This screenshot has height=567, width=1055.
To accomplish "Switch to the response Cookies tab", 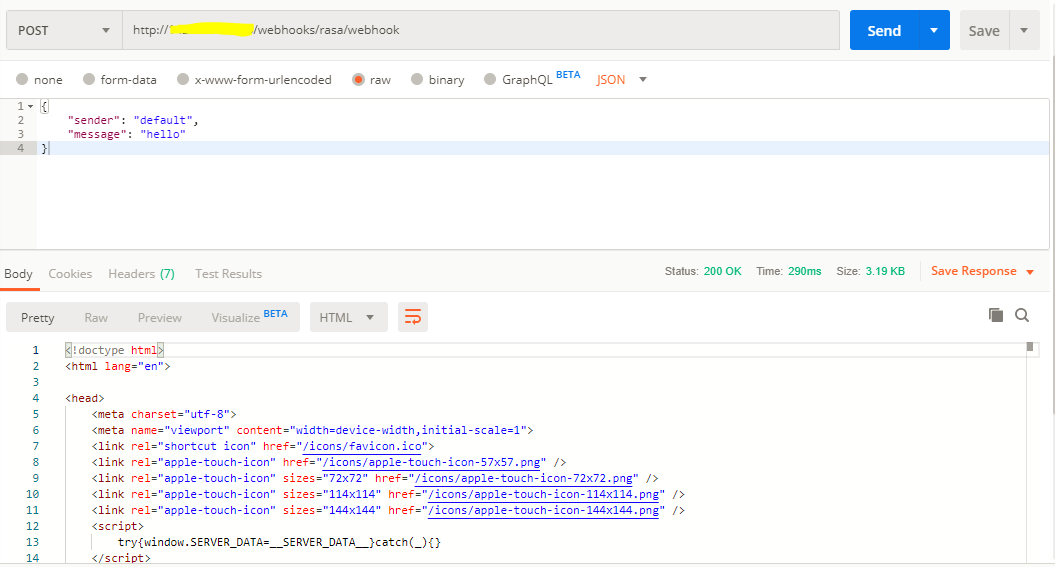I will [70, 273].
